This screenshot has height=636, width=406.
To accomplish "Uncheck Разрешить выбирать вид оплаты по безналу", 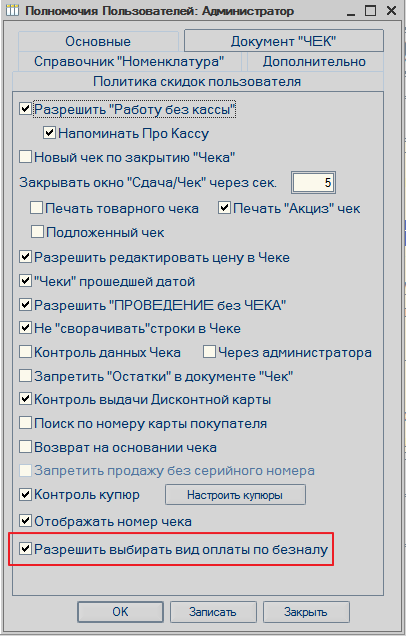I will click(25, 549).
